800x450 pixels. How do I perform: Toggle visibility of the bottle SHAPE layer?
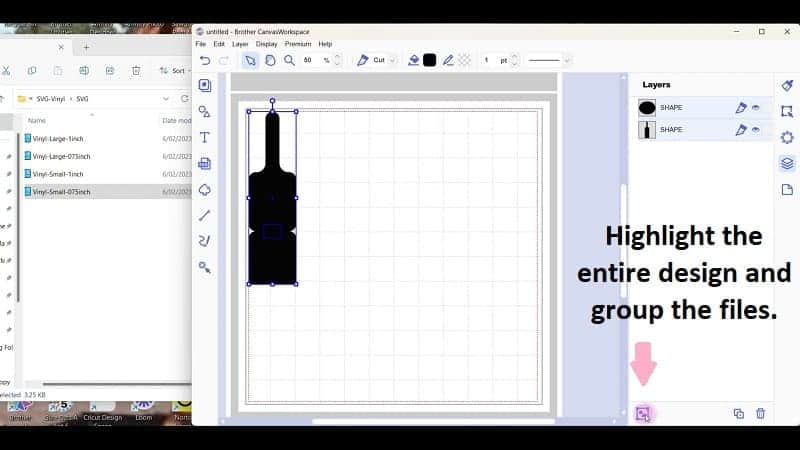756,130
